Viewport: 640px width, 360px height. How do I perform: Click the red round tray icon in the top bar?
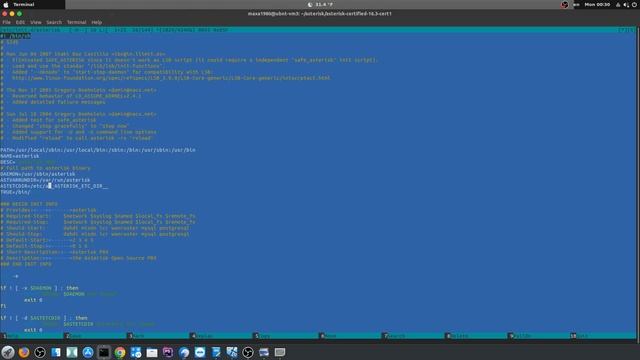point(564,4)
